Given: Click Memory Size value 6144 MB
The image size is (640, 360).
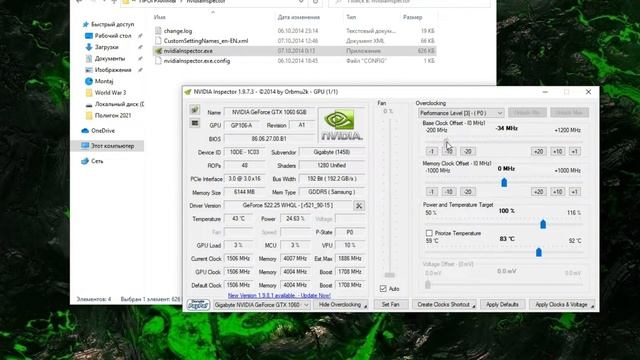Looking at the screenshot, I should tap(244, 192).
